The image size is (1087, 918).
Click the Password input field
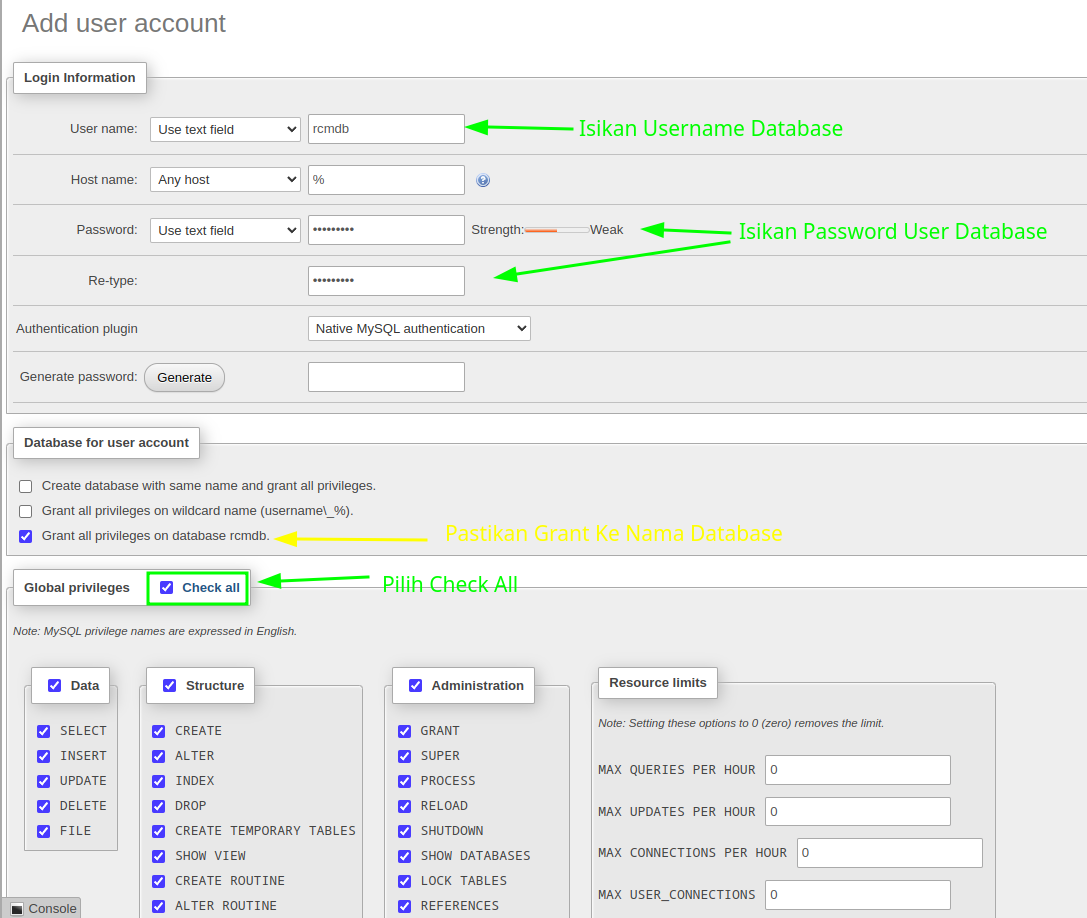click(x=386, y=230)
